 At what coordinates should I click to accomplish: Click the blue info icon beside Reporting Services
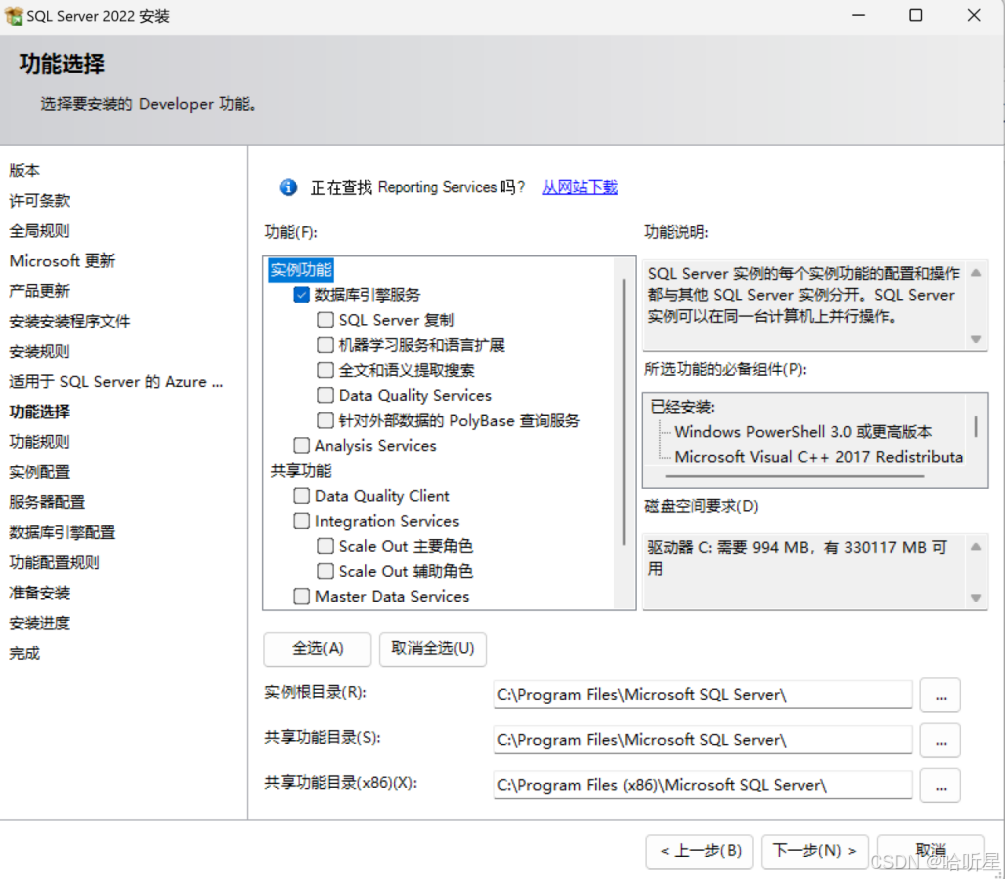(x=288, y=187)
